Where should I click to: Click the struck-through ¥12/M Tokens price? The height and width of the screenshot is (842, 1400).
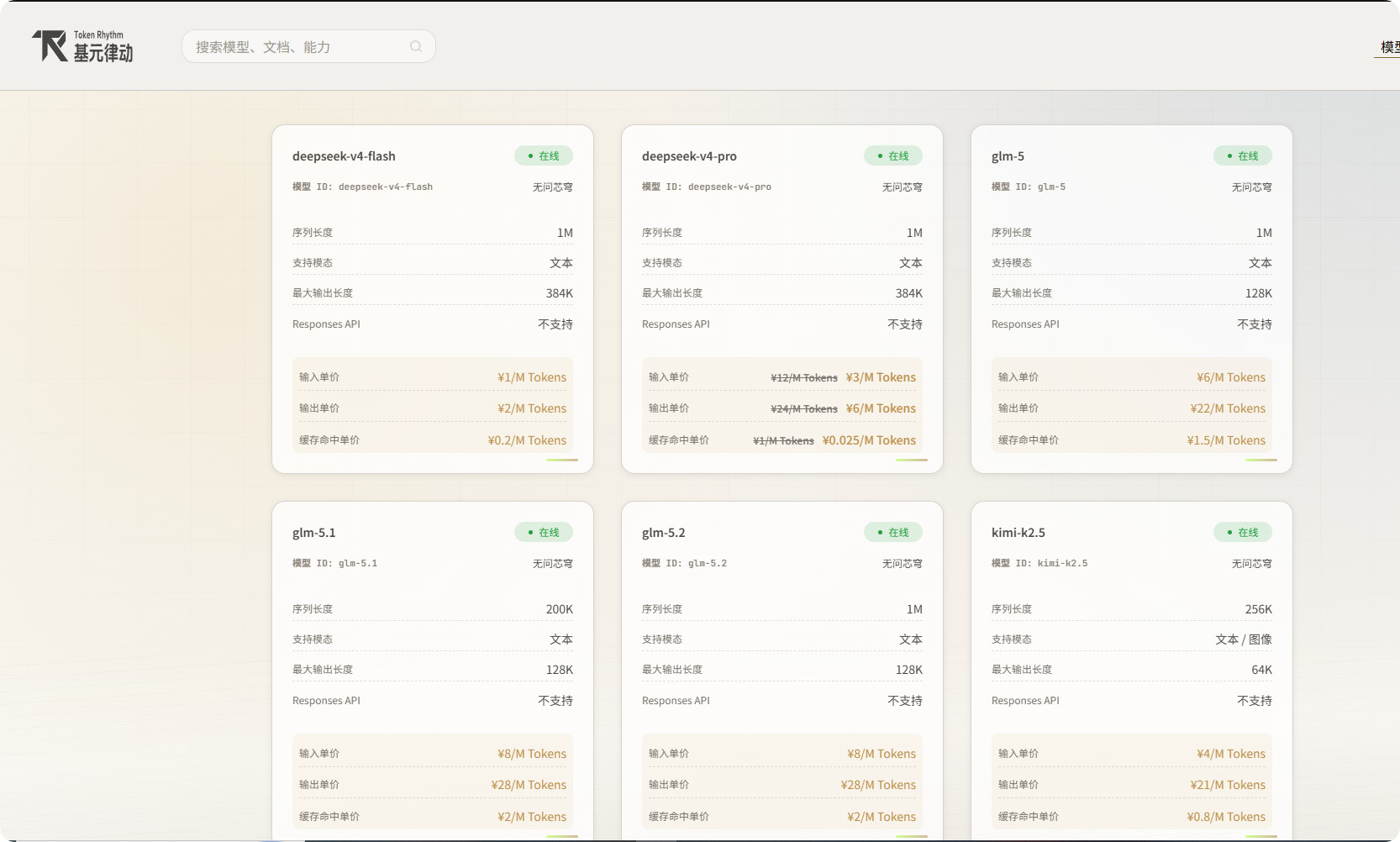pos(804,378)
